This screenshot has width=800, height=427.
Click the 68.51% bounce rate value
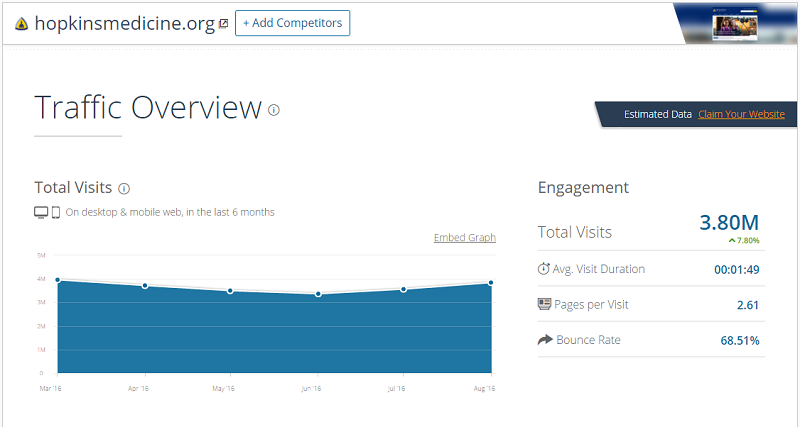click(740, 340)
